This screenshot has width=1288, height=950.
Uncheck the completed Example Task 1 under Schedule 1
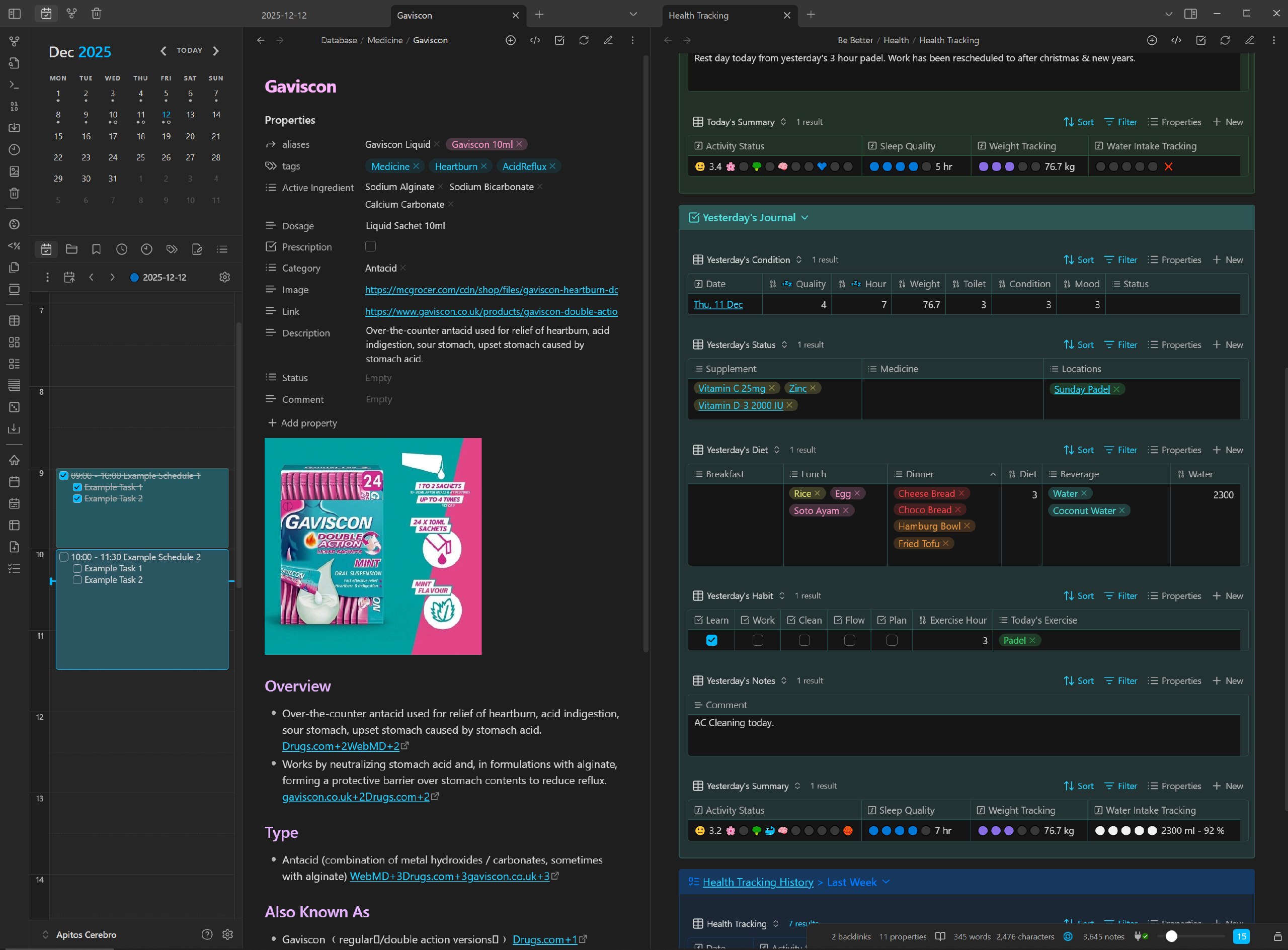(77, 487)
